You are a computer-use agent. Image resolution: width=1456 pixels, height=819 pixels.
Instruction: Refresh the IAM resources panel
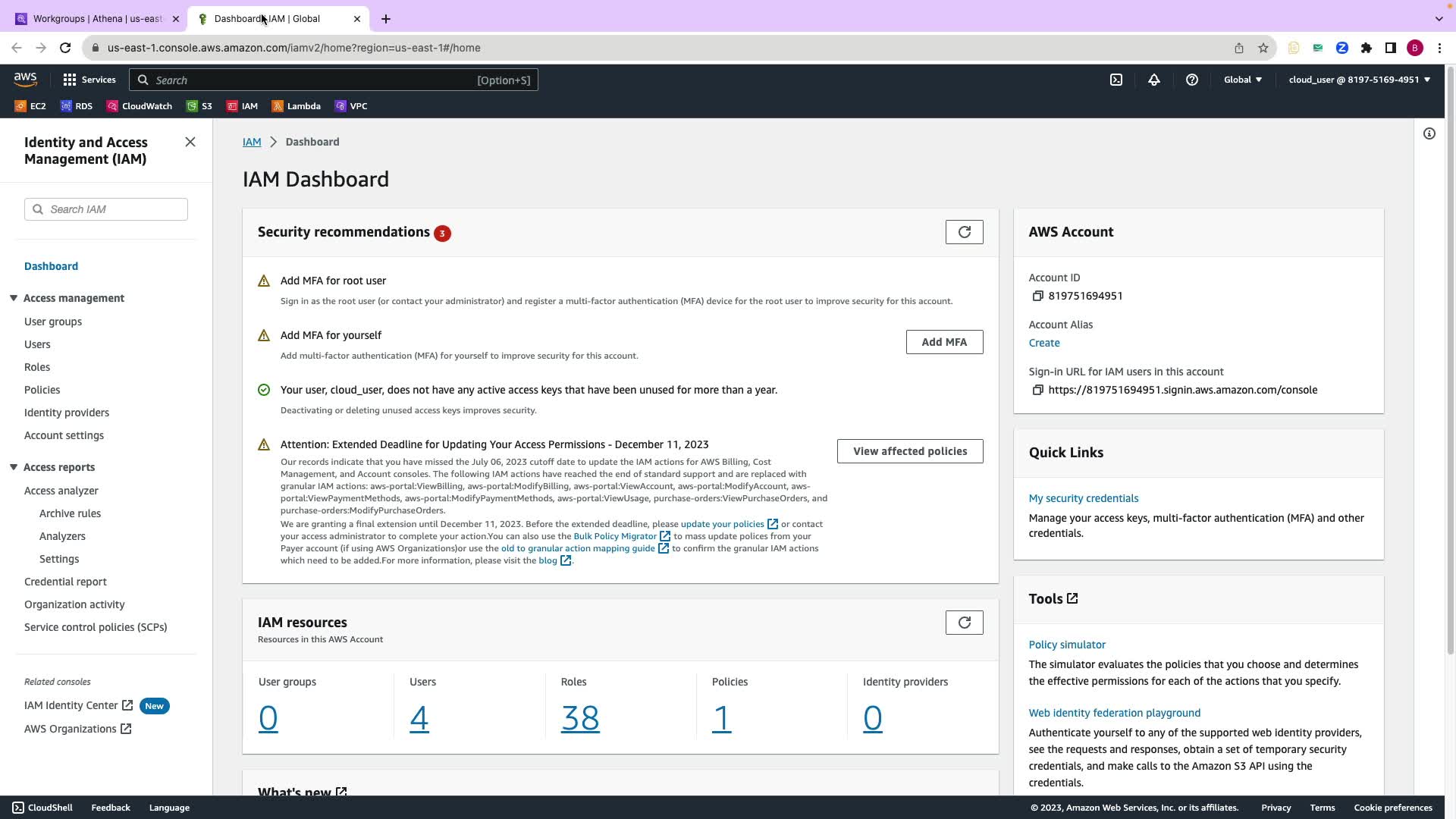pos(964,623)
